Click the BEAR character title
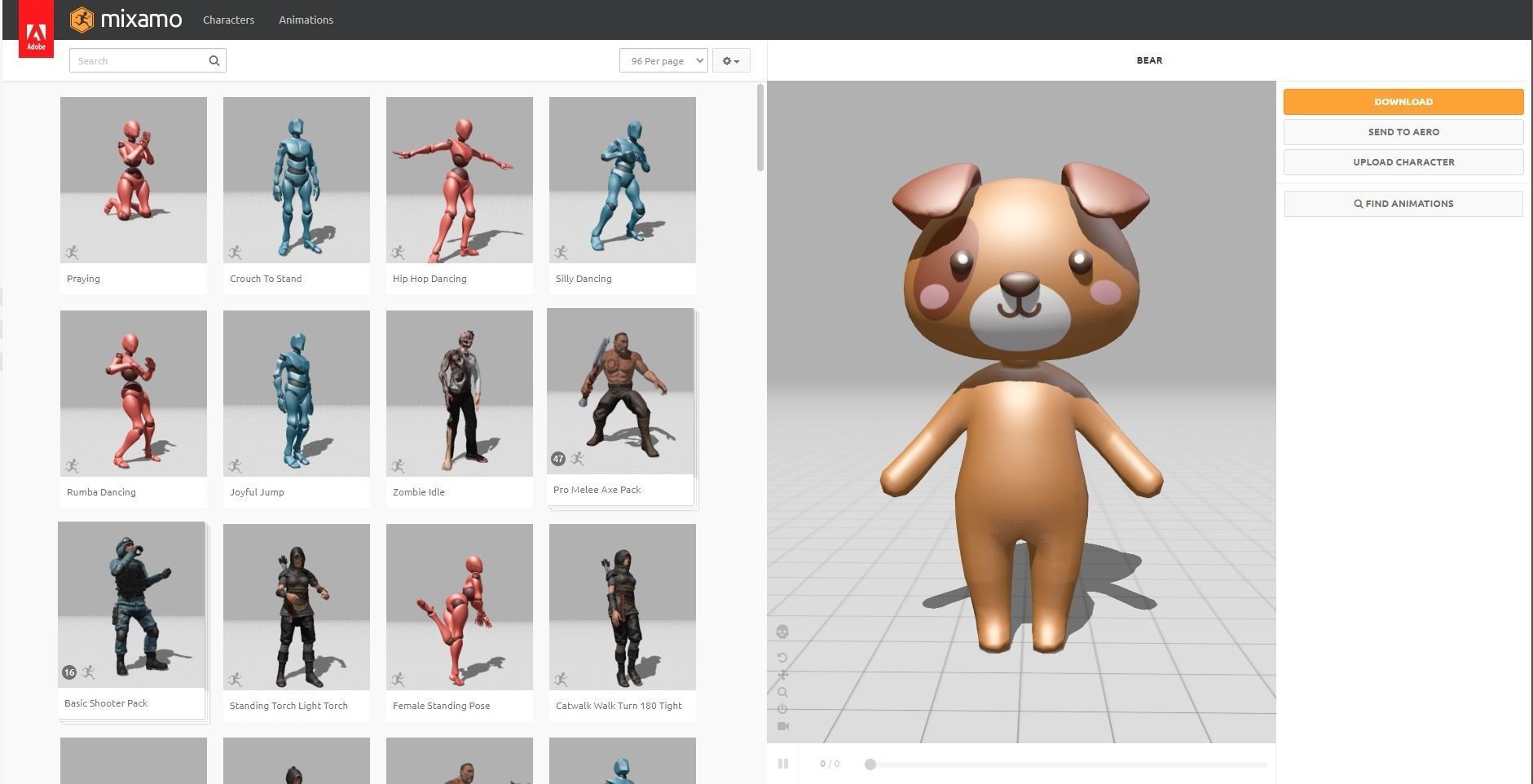 point(1149,60)
